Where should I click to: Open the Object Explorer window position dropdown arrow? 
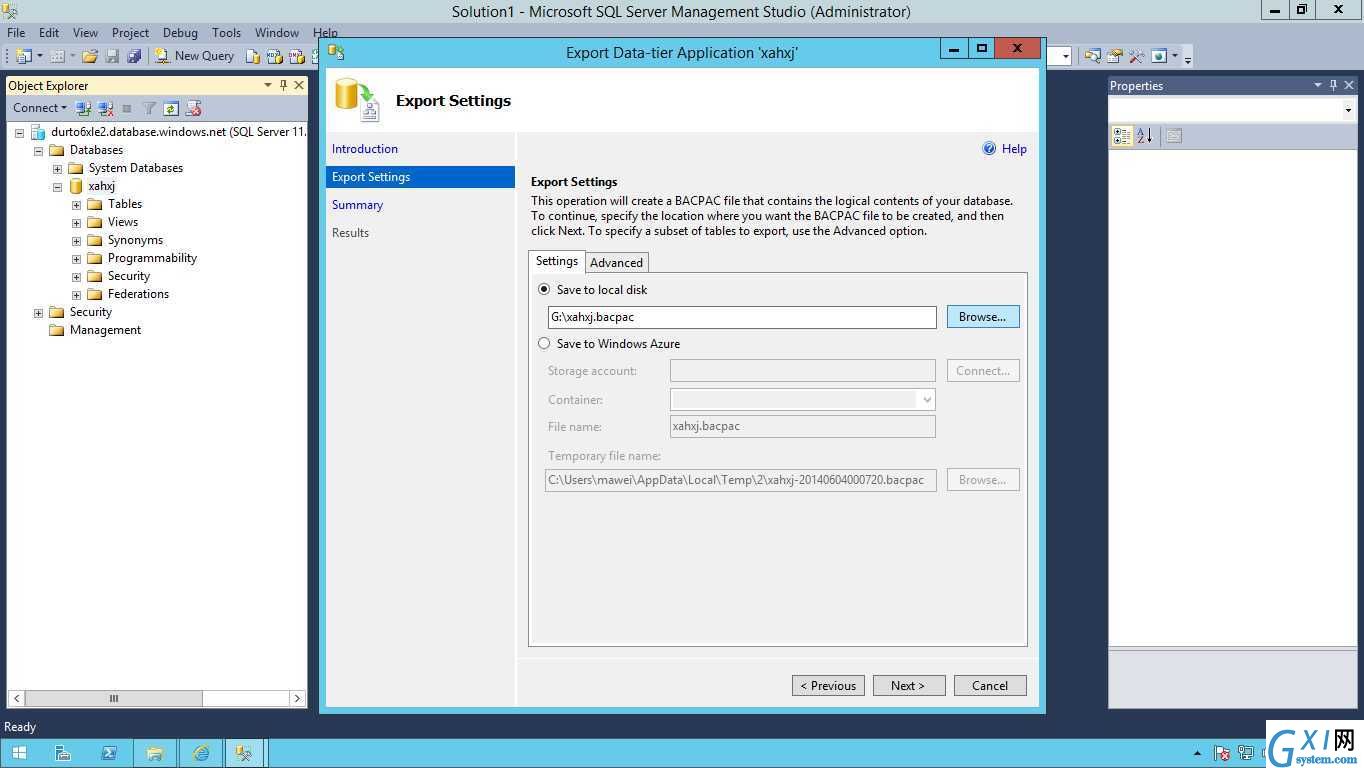click(268, 85)
